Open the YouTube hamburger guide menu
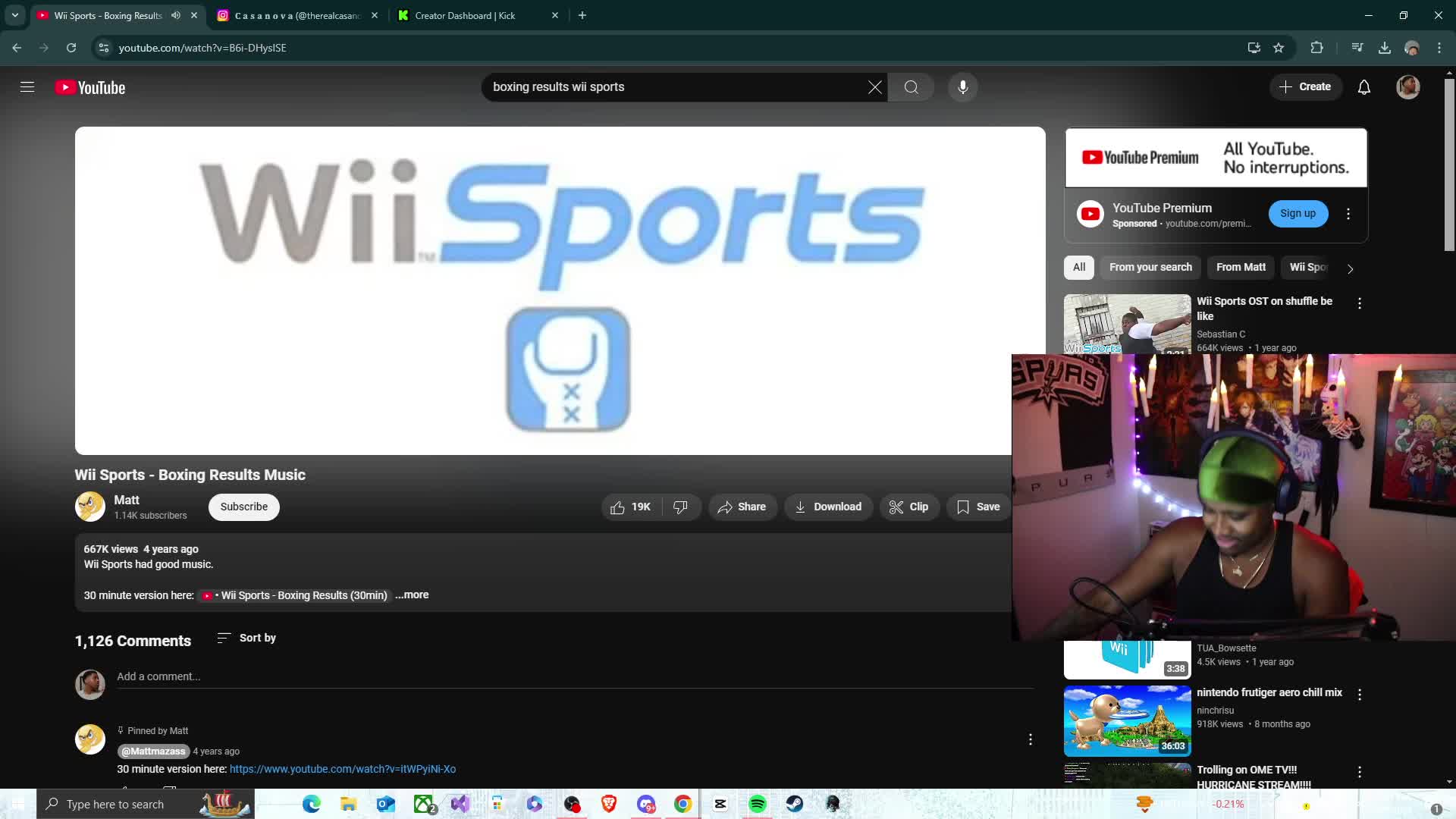 (27, 87)
